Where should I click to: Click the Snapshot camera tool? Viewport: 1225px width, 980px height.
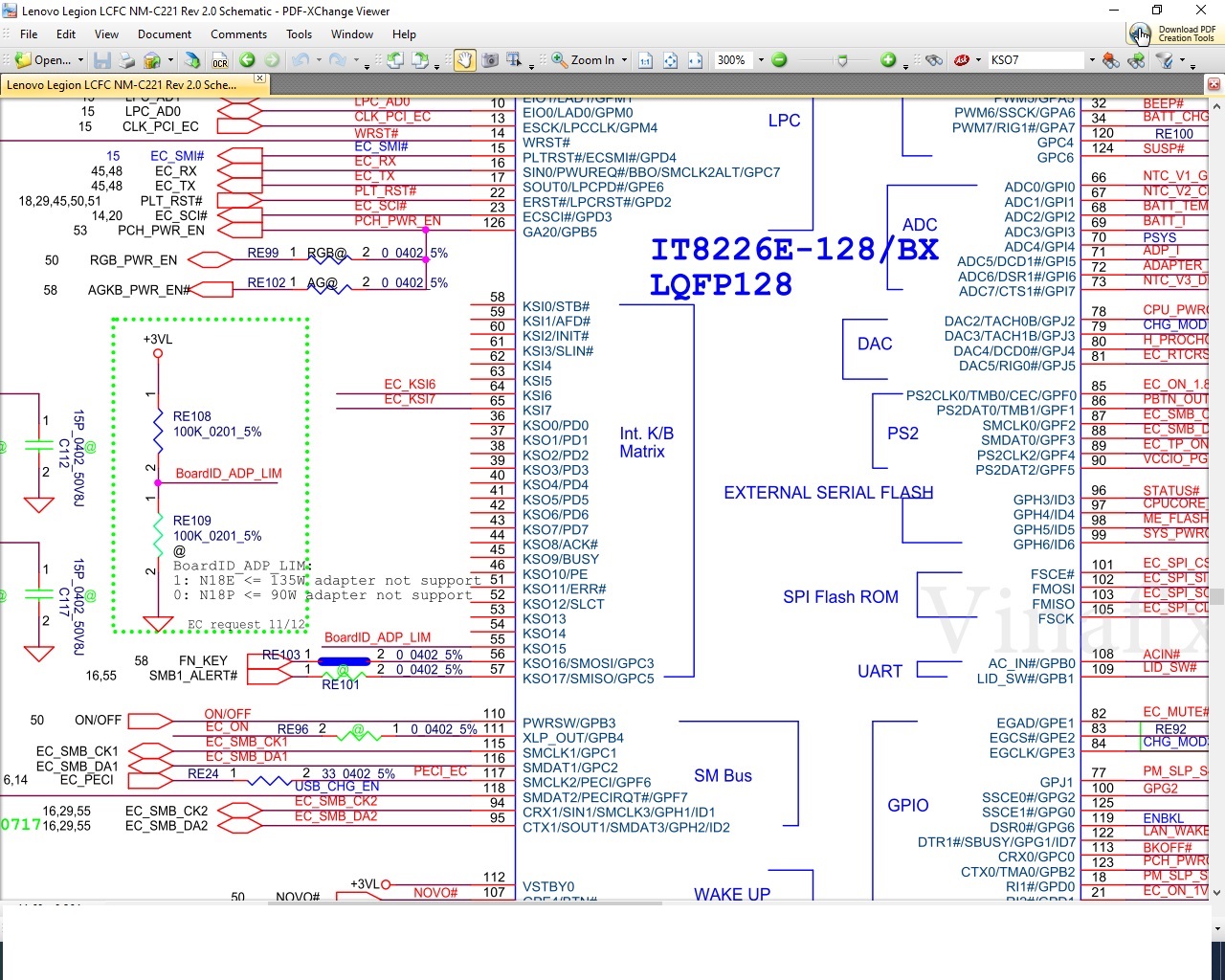(x=490, y=60)
